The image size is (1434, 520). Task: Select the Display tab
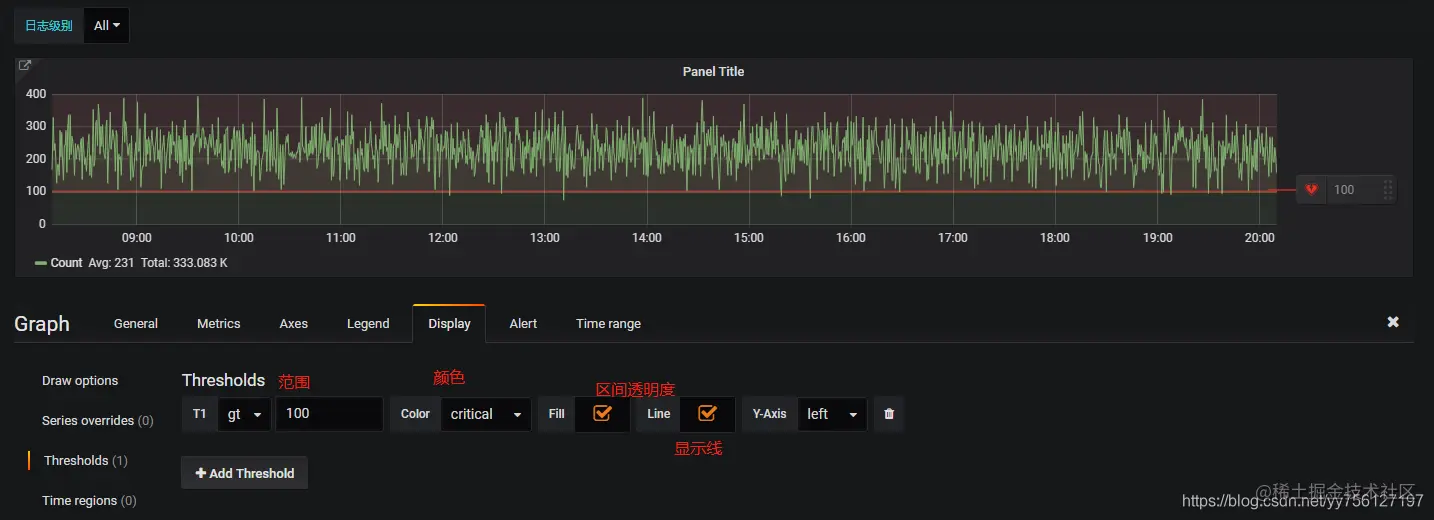pos(449,323)
